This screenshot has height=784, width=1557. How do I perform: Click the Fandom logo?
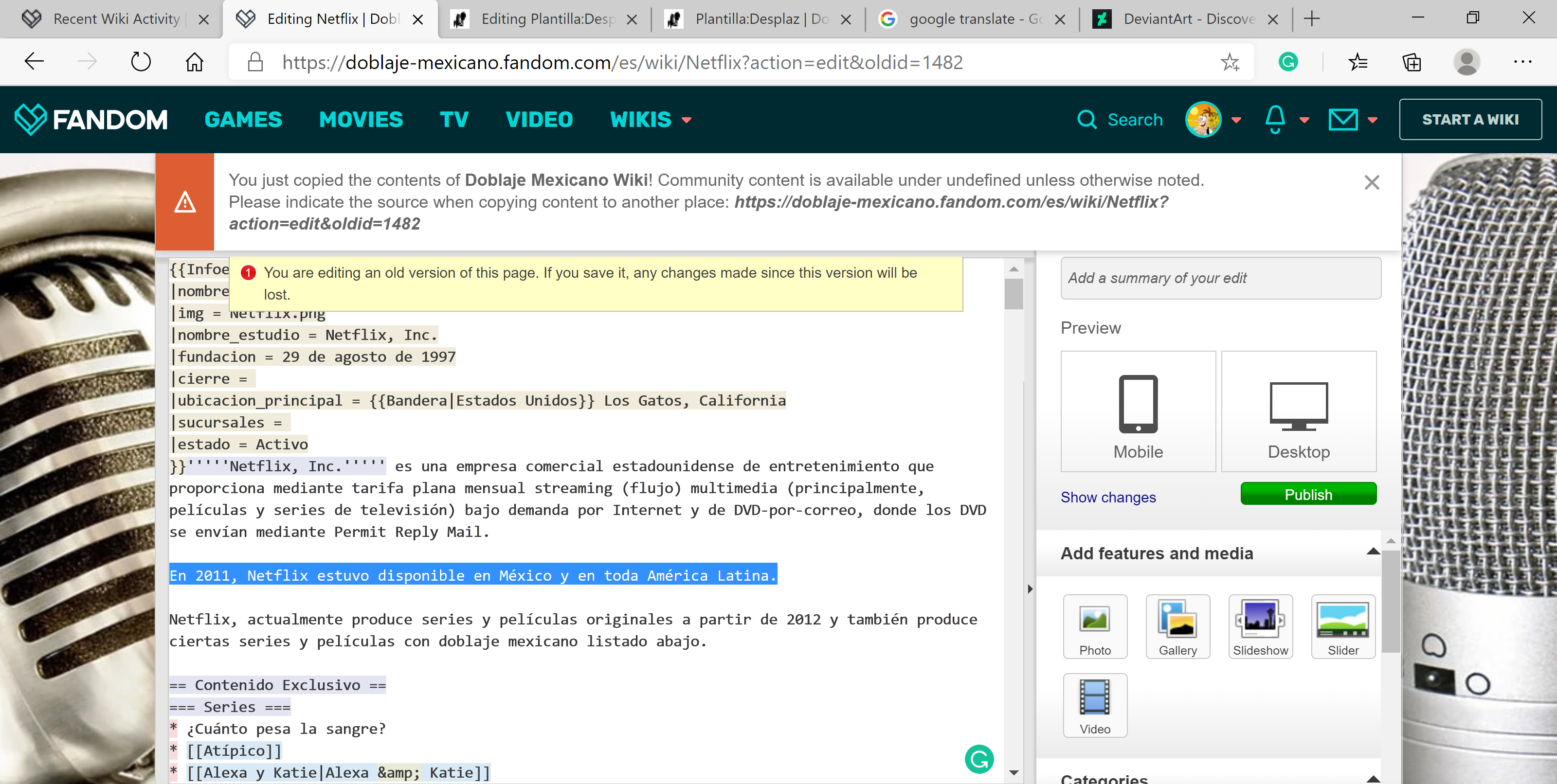[91, 120]
